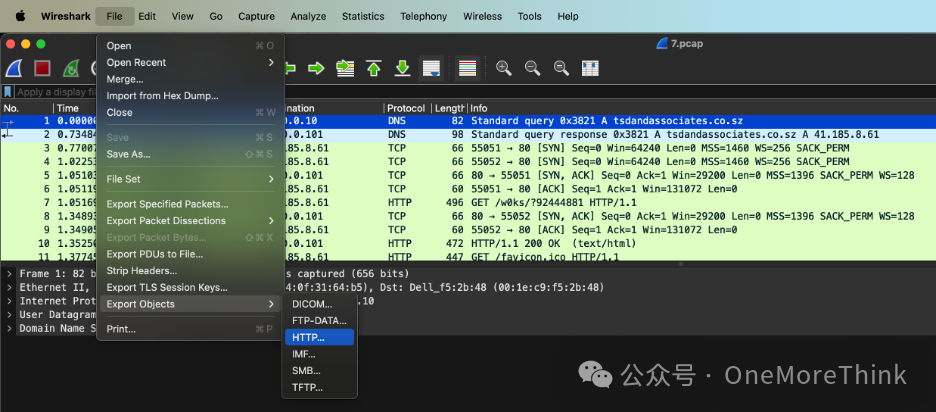Screen dimensions: 936x412
Task: Open the Telephony menu
Action: coord(423,17)
